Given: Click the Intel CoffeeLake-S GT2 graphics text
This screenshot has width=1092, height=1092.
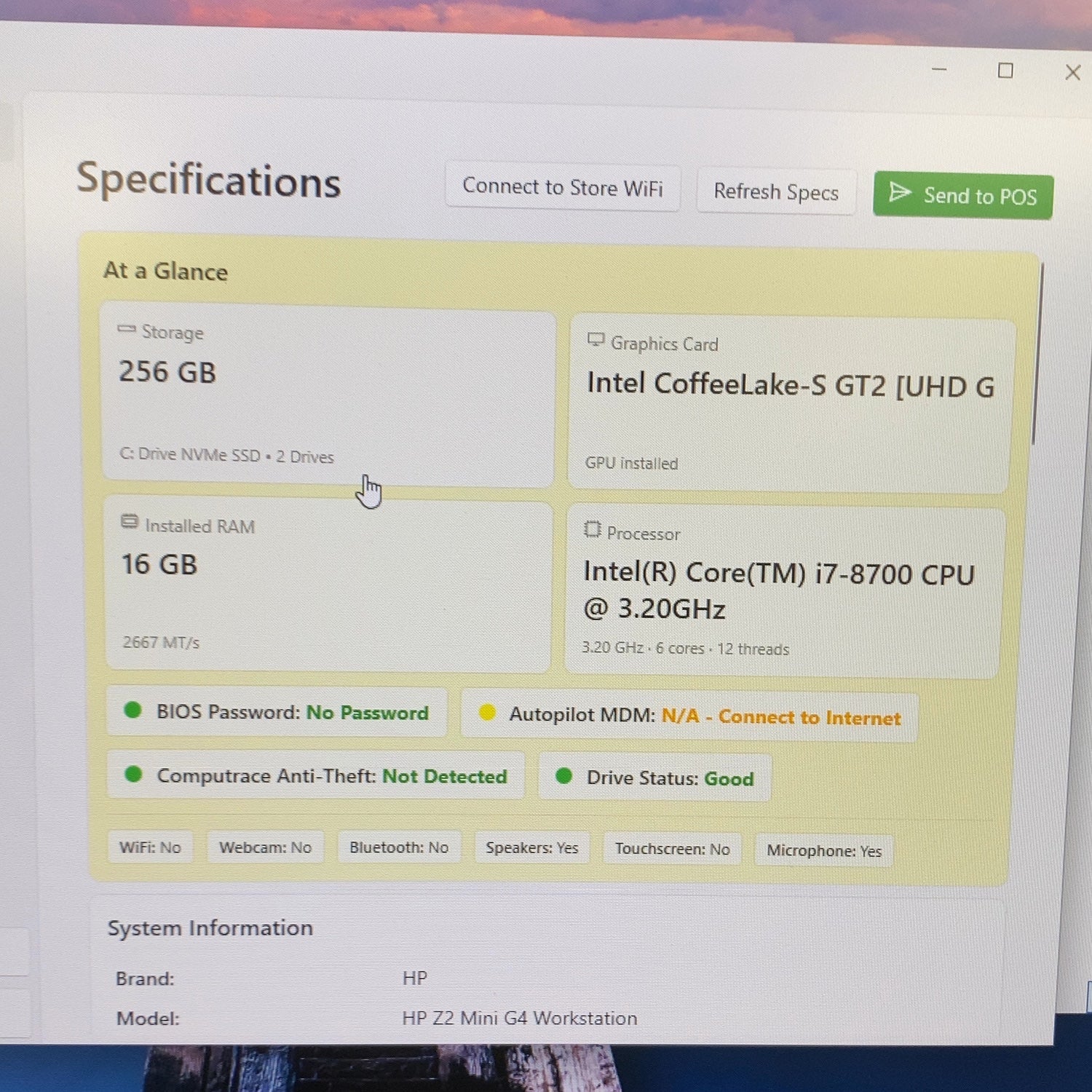Looking at the screenshot, I should tap(791, 385).
